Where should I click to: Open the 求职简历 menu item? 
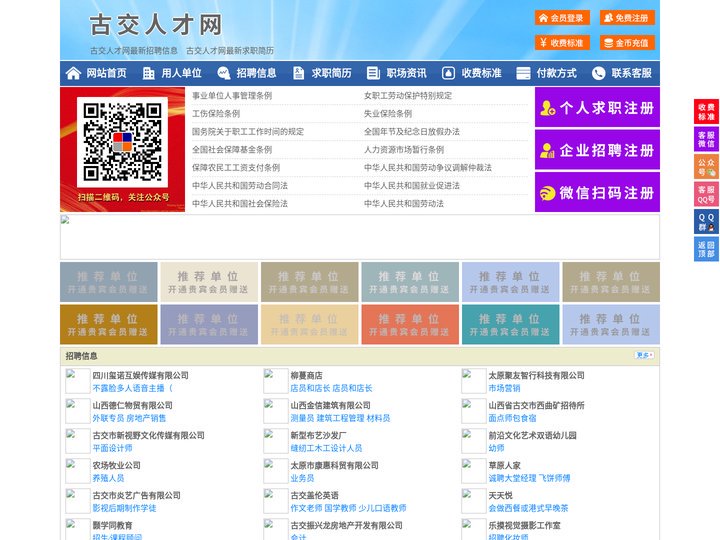[331, 73]
